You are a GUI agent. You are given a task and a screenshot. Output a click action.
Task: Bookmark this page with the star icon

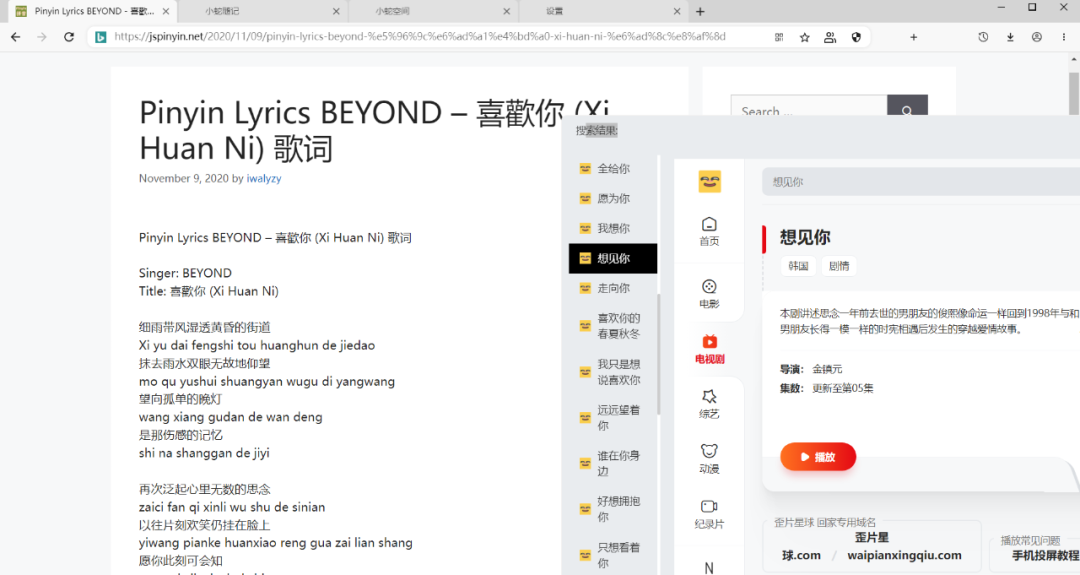(804, 37)
